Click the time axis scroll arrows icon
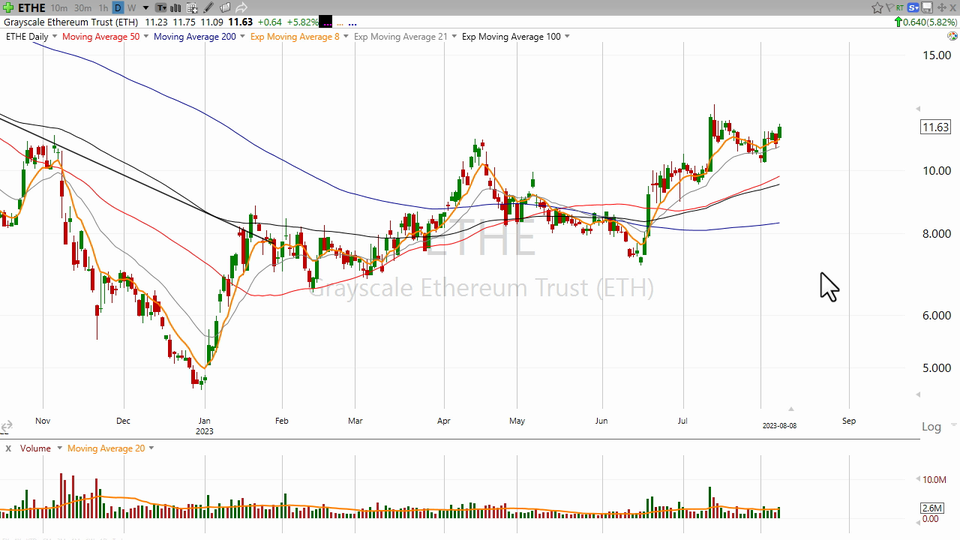The width and height of the screenshot is (960, 540). pyautogui.click(x=6, y=426)
